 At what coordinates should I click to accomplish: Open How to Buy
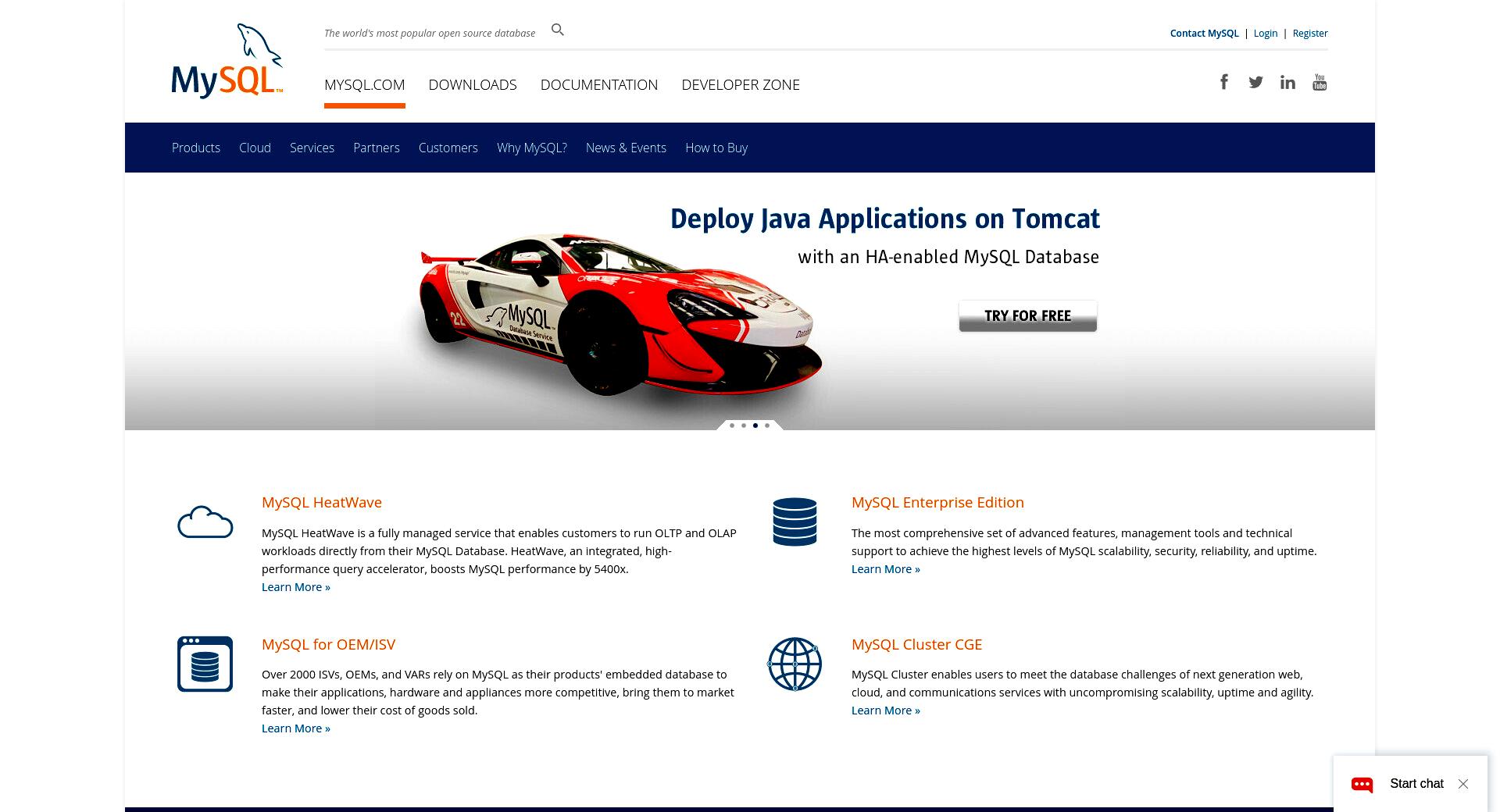[716, 148]
